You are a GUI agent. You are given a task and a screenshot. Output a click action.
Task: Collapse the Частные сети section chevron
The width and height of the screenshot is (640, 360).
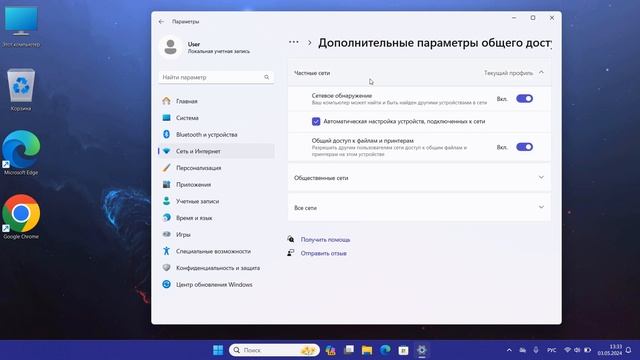(x=541, y=73)
